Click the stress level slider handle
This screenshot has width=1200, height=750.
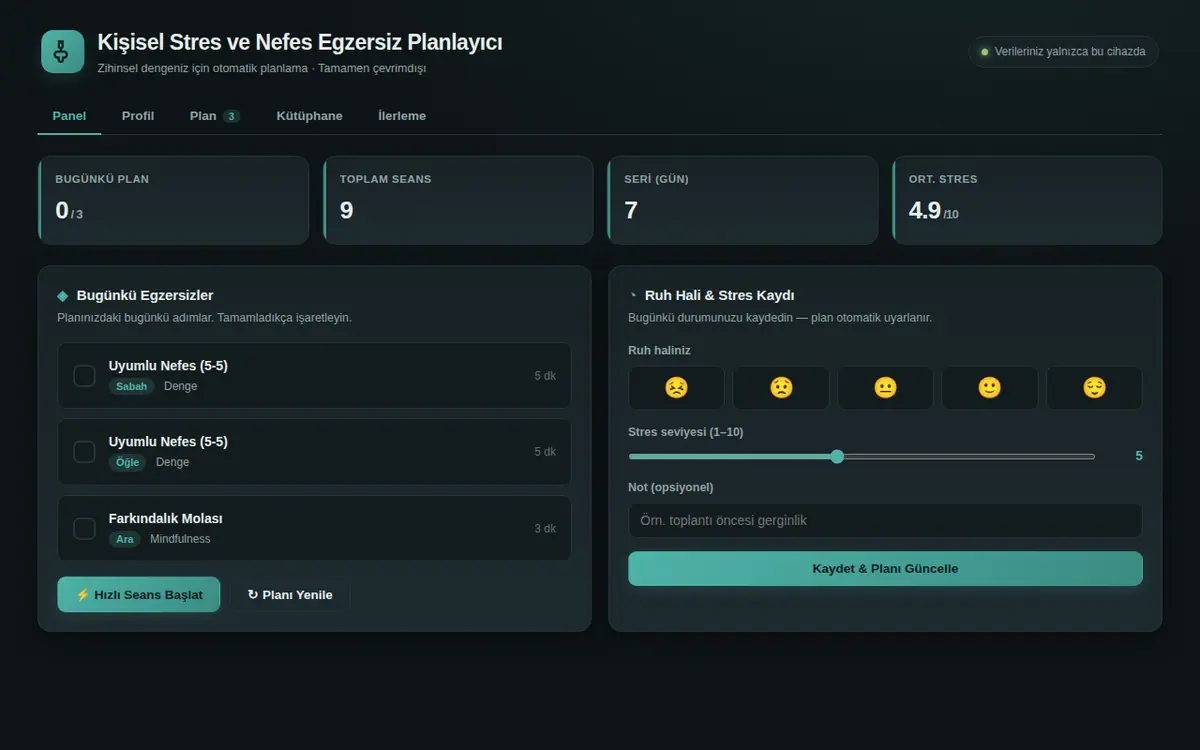(837, 457)
